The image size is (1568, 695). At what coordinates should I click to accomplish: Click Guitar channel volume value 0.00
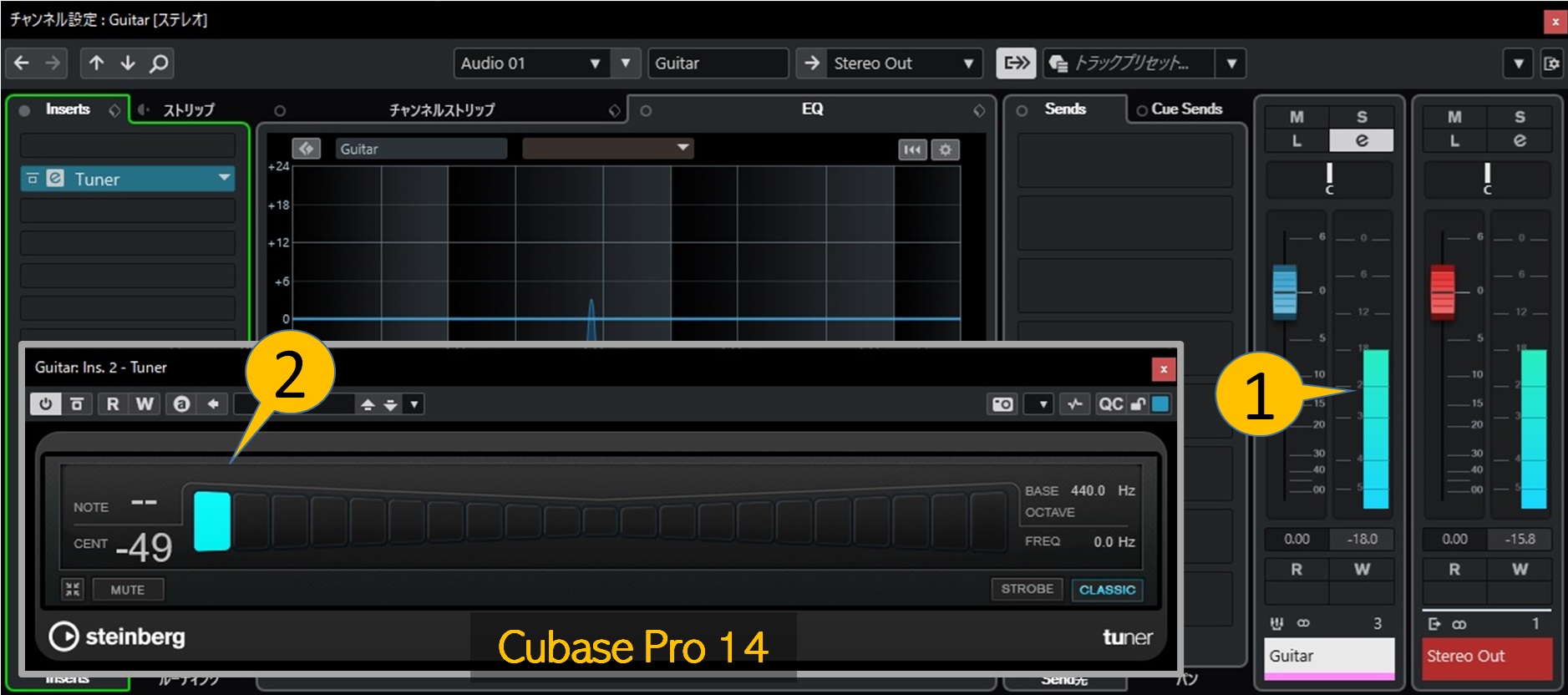tap(1297, 539)
